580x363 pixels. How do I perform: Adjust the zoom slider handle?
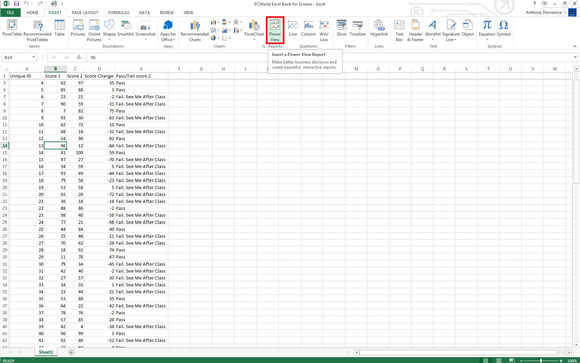click(x=541, y=360)
